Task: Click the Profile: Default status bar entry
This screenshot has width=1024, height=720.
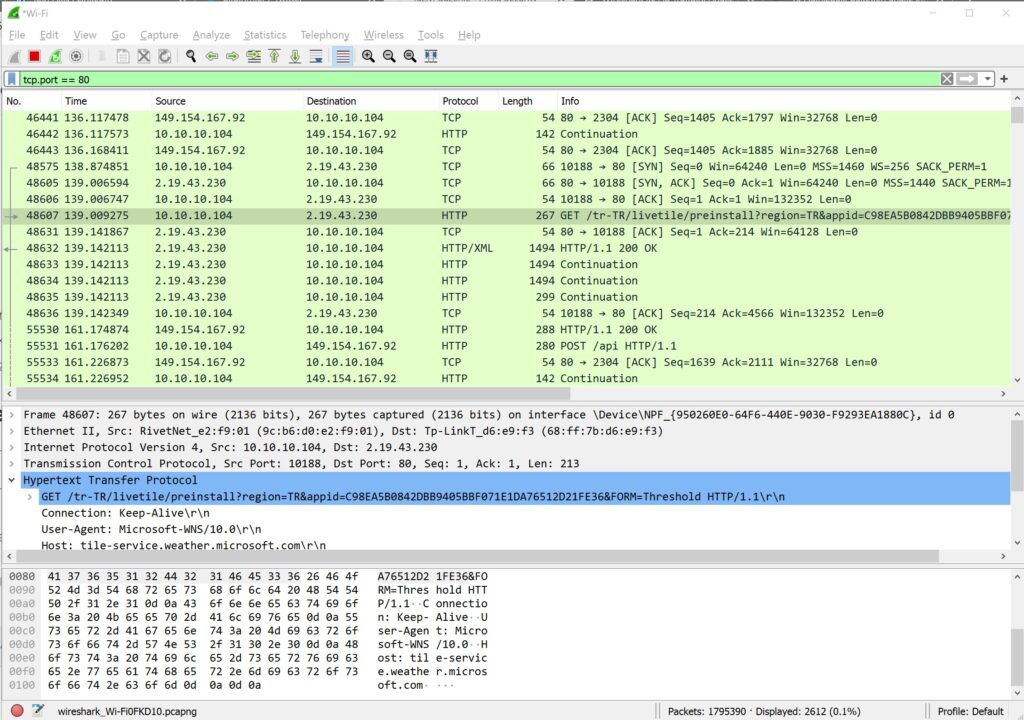Action: pyautogui.click(x=970, y=711)
